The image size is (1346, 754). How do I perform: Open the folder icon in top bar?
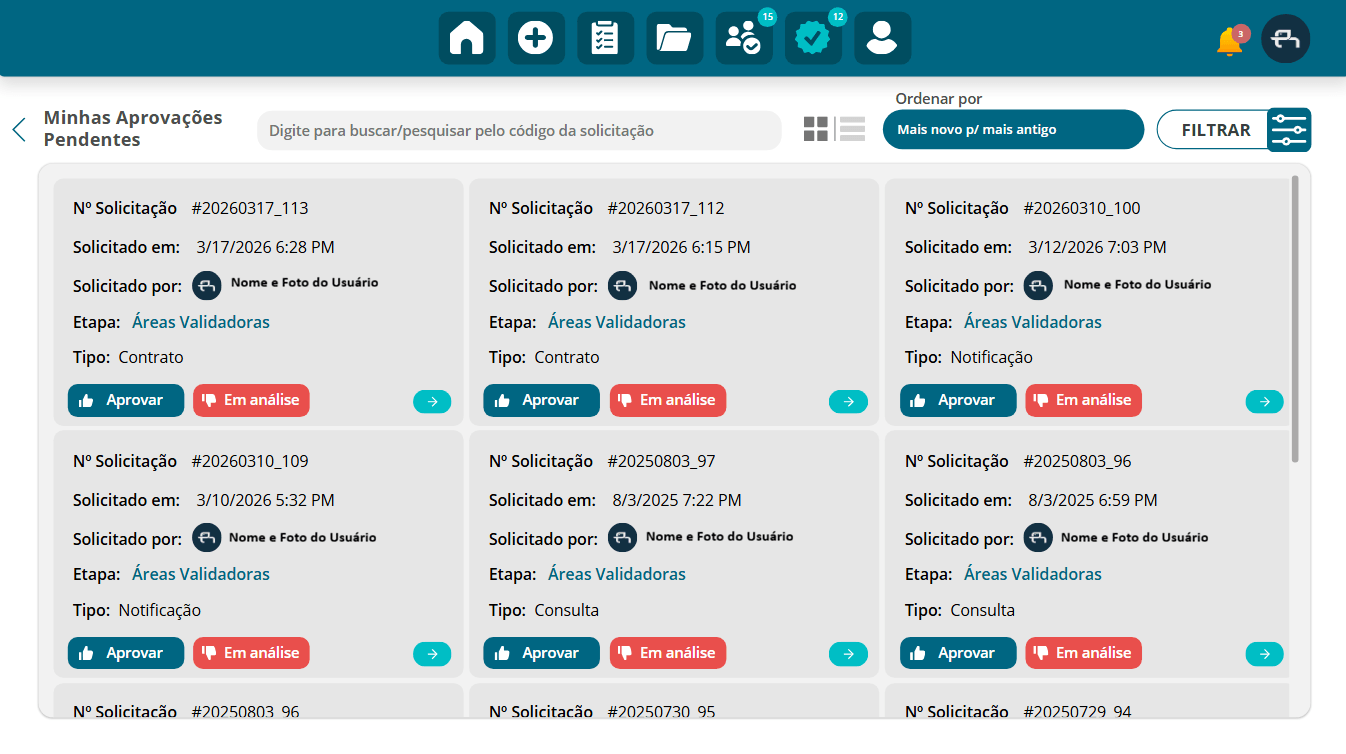[x=674, y=38]
